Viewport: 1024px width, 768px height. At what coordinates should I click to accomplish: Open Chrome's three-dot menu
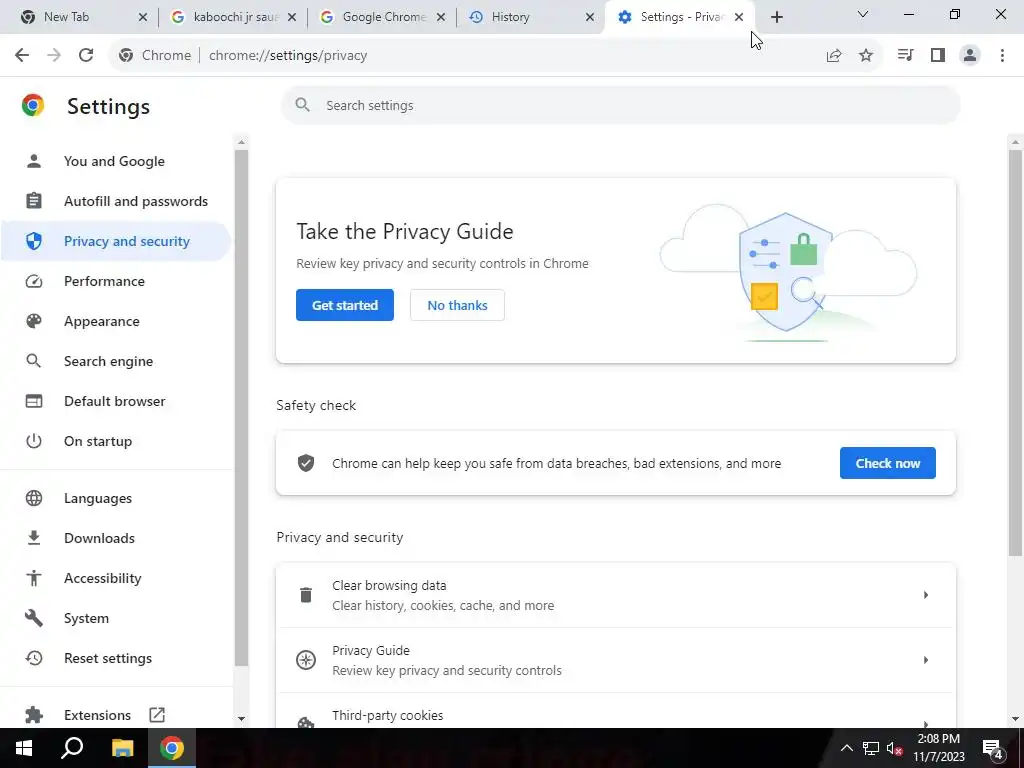click(x=1002, y=56)
